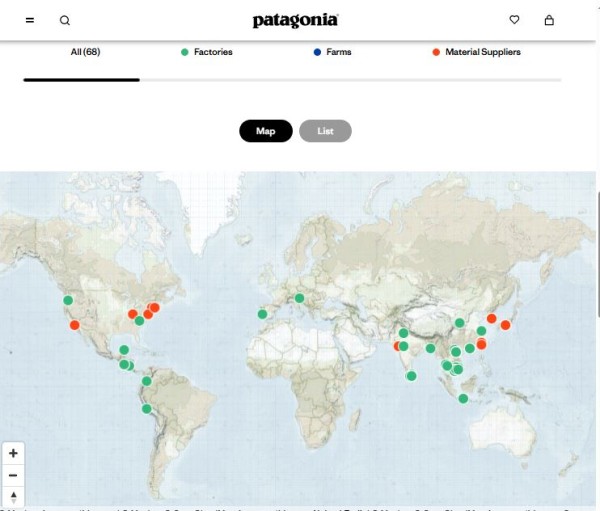Select the All (68) filter tab
The image size is (600, 511).
pos(85,52)
